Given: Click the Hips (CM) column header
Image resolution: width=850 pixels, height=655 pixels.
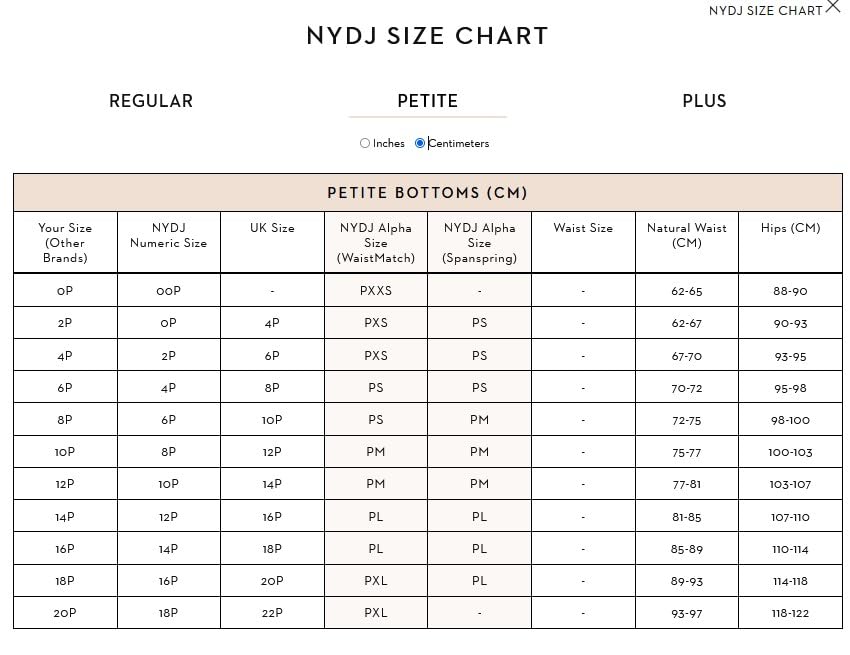Looking at the screenshot, I should [790, 228].
